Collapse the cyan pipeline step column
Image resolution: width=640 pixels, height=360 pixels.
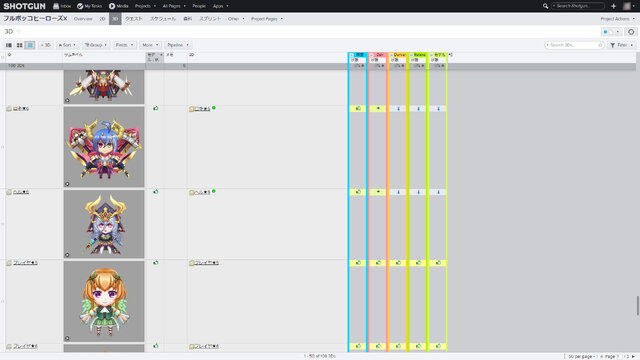point(351,55)
